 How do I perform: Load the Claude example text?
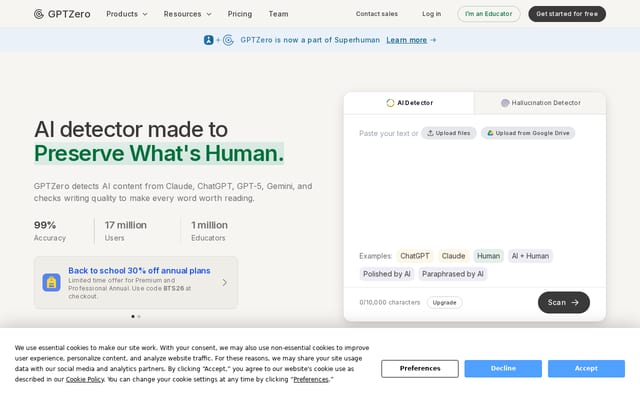[x=453, y=256]
